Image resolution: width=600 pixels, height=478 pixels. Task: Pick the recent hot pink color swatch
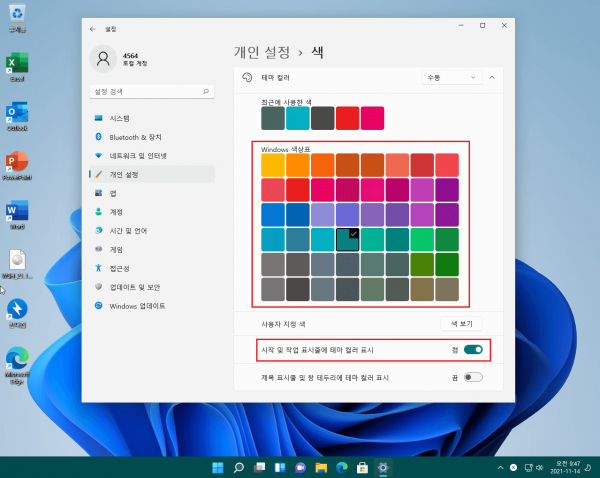pyautogui.click(x=372, y=118)
